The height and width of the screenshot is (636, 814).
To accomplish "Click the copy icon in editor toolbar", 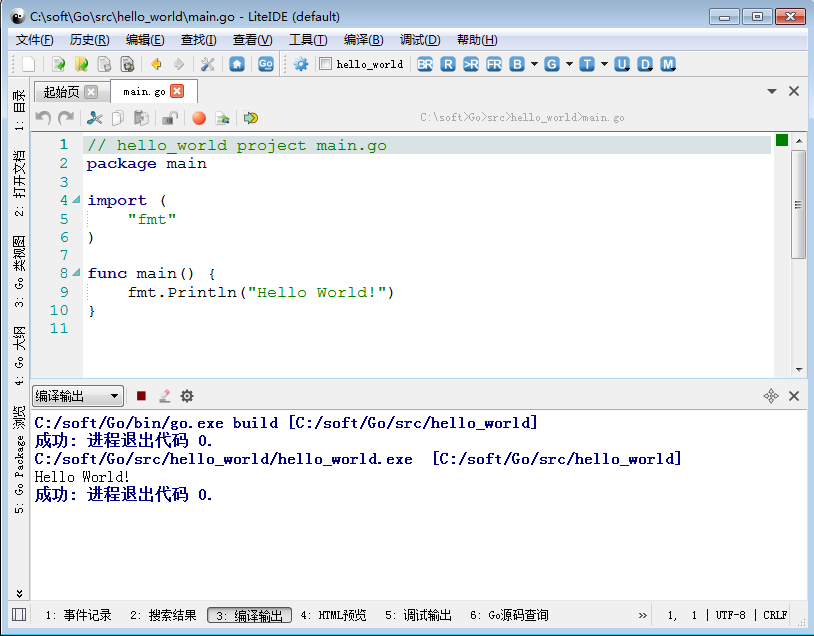I will click(x=118, y=118).
